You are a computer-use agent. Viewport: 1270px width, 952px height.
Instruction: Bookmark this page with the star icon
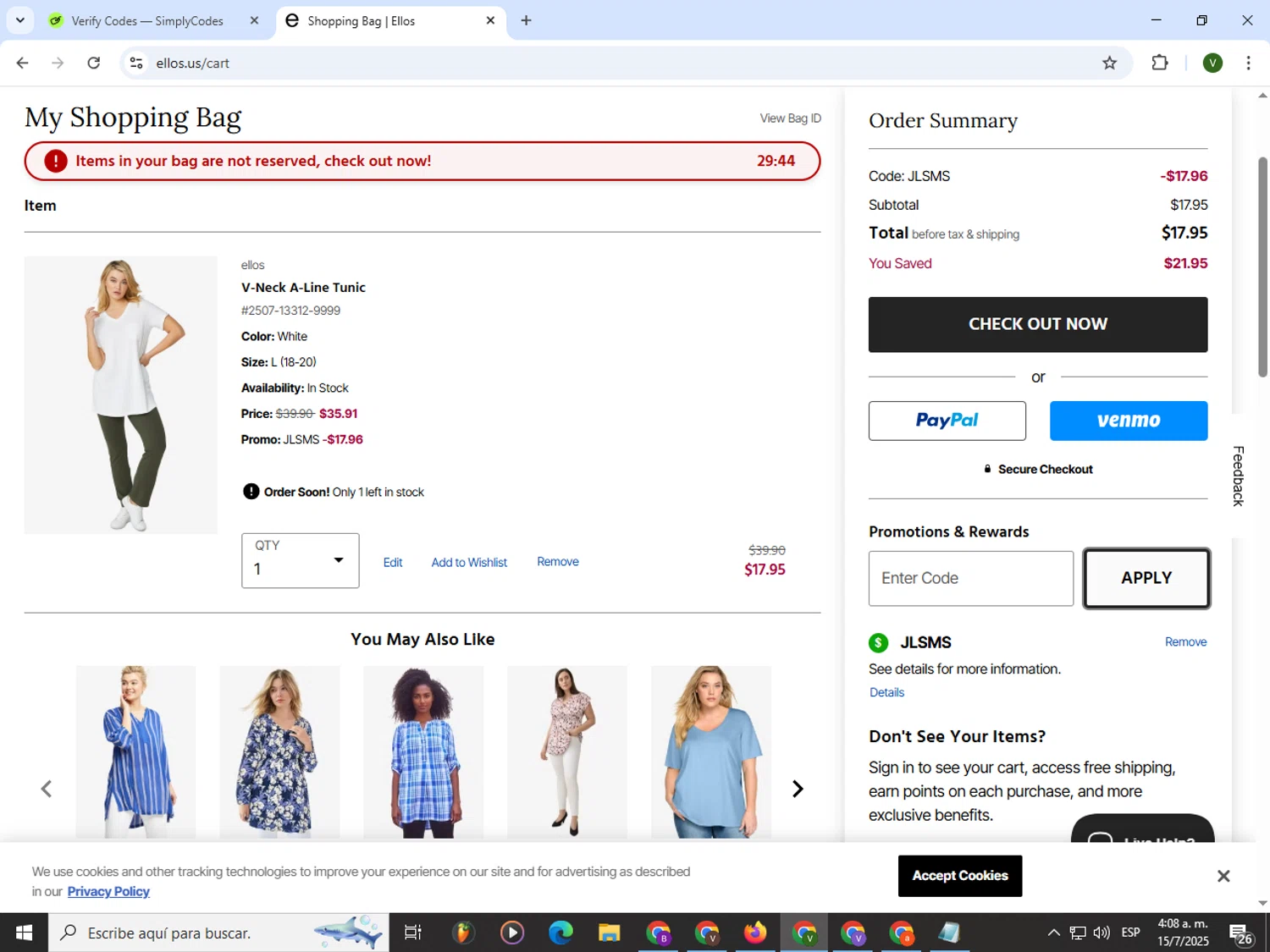click(x=1109, y=63)
